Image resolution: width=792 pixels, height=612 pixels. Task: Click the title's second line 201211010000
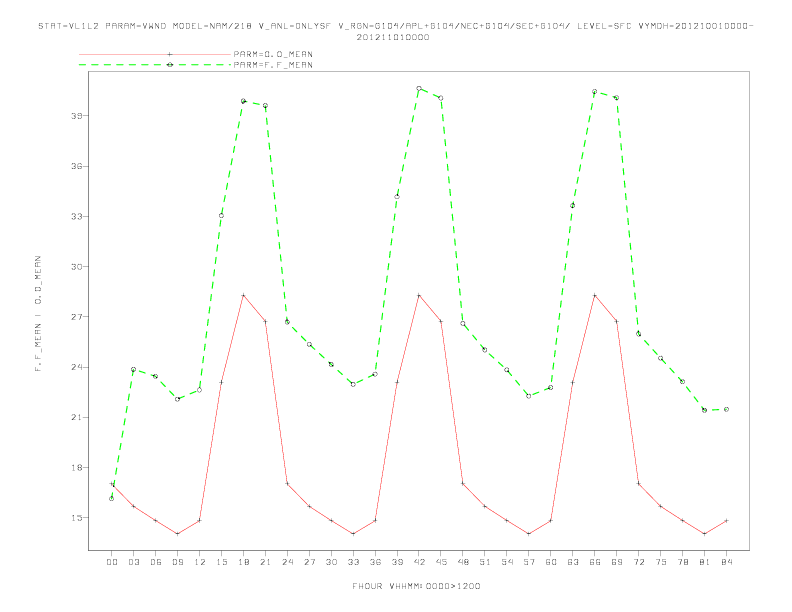click(x=393, y=37)
